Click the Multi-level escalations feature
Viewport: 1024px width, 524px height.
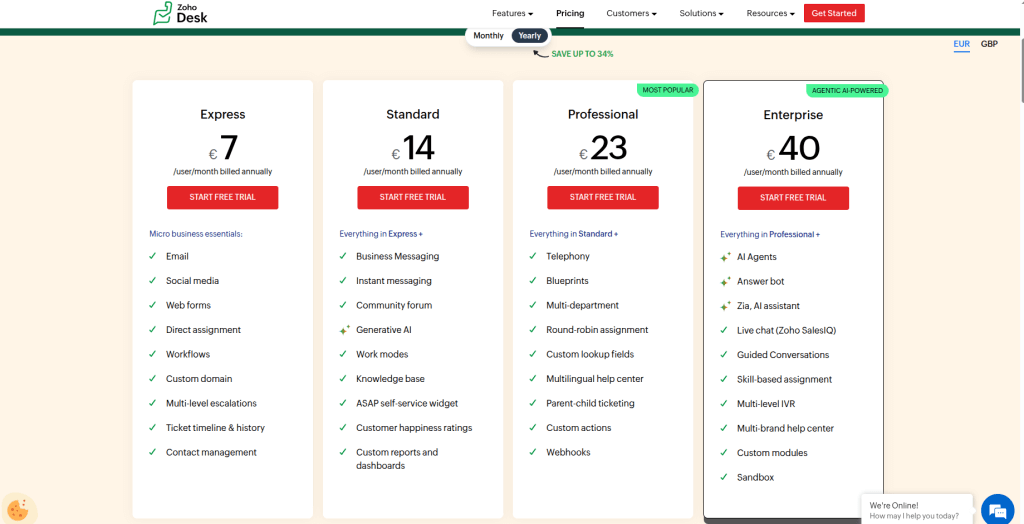[x=211, y=403]
